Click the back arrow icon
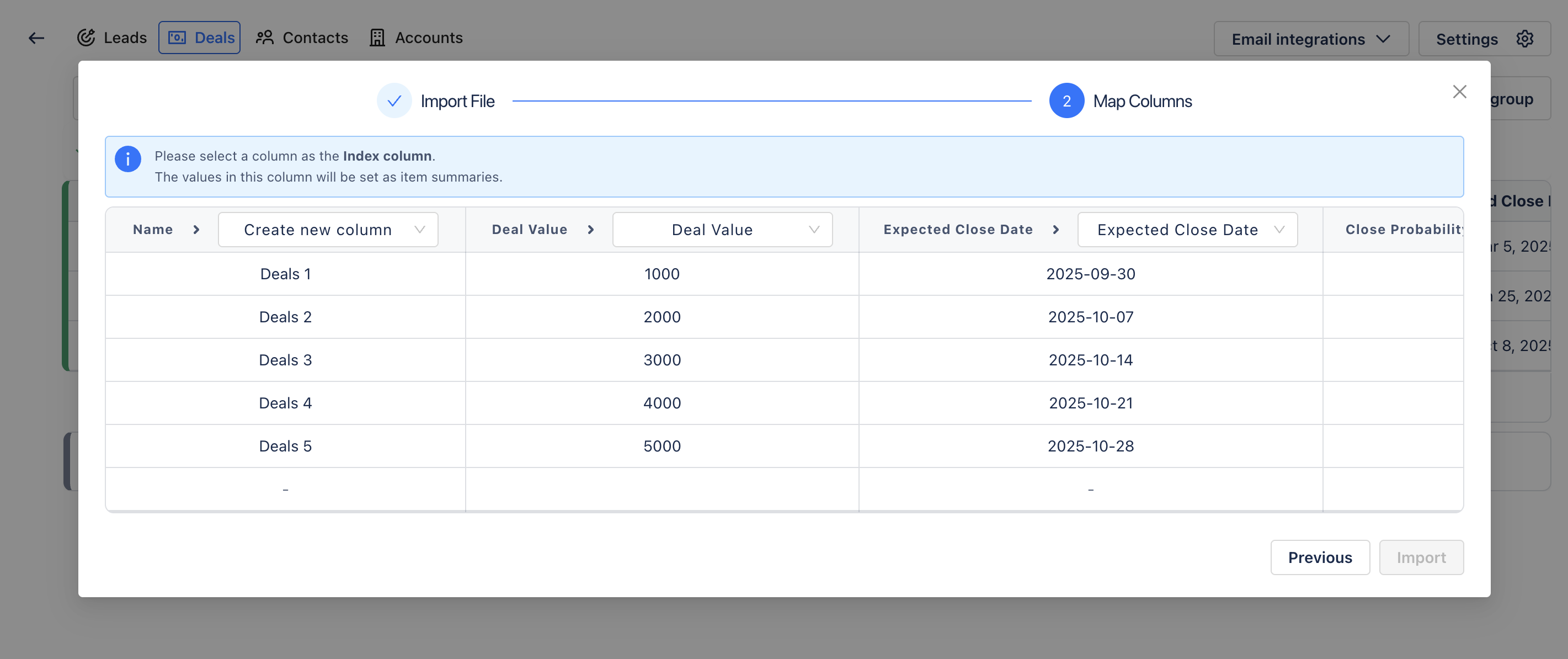 [x=36, y=38]
